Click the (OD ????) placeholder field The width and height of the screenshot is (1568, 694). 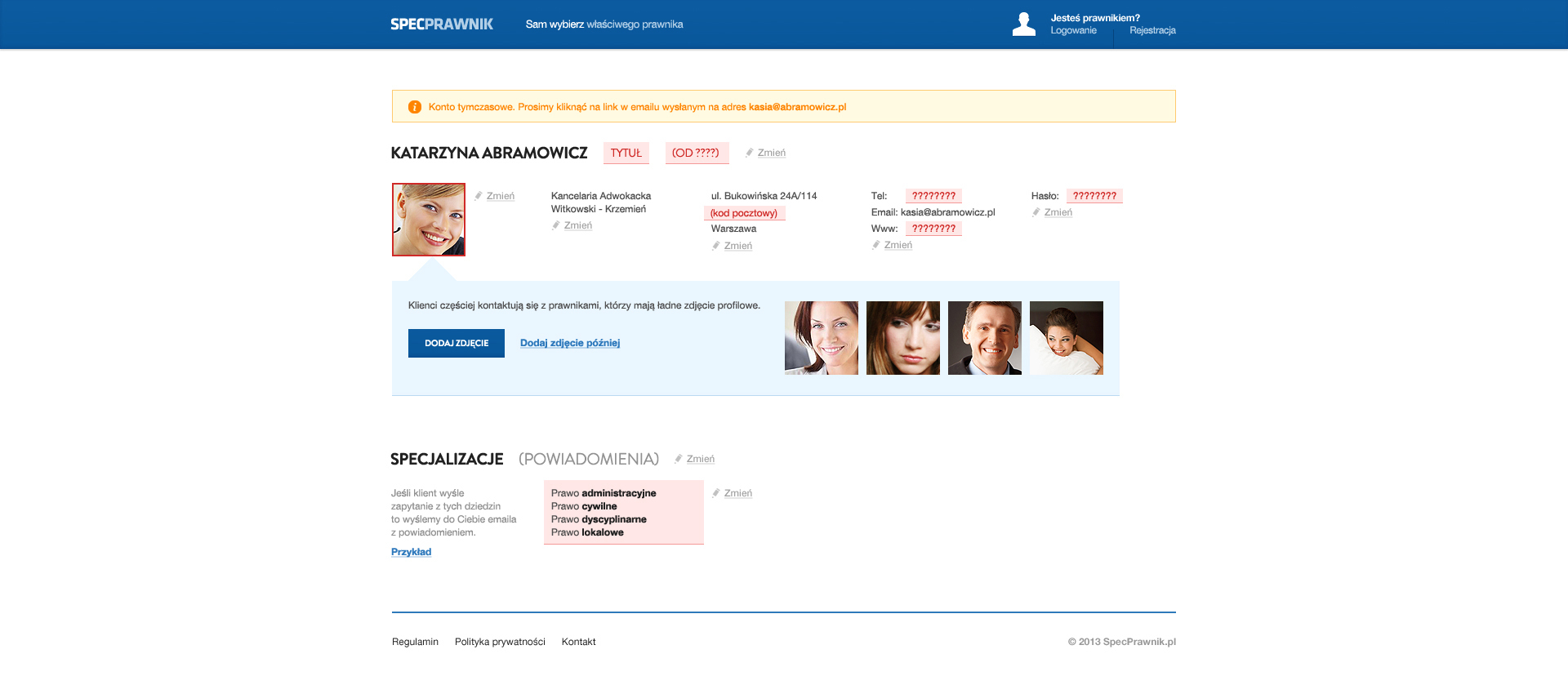697,153
